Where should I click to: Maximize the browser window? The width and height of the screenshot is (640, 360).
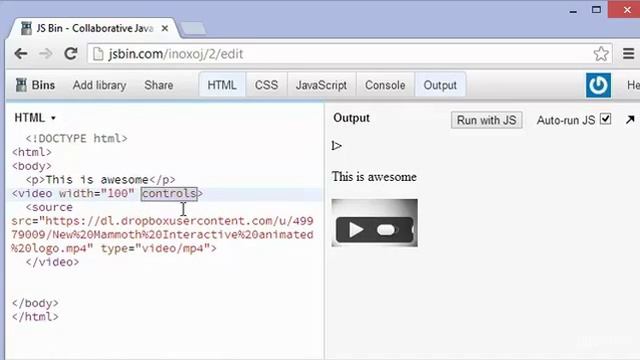pyautogui.click(x=596, y=9)
